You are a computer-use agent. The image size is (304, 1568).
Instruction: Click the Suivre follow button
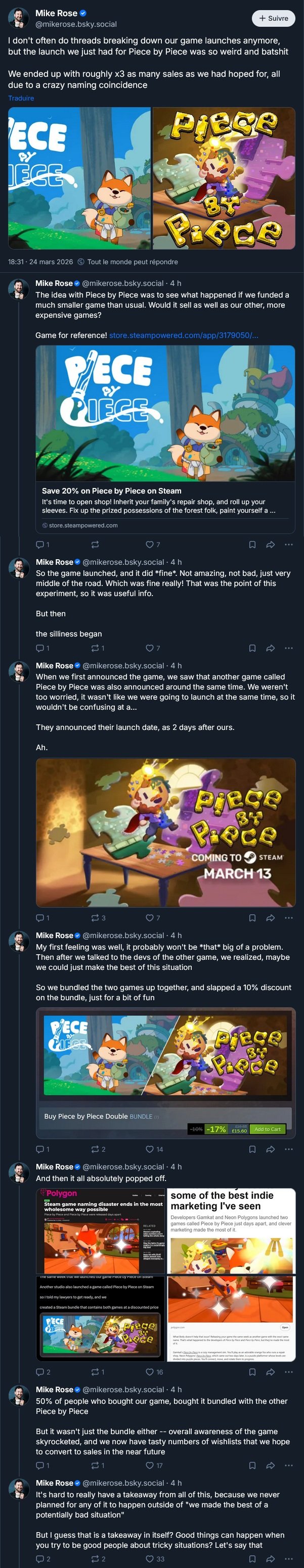(274, 18)
